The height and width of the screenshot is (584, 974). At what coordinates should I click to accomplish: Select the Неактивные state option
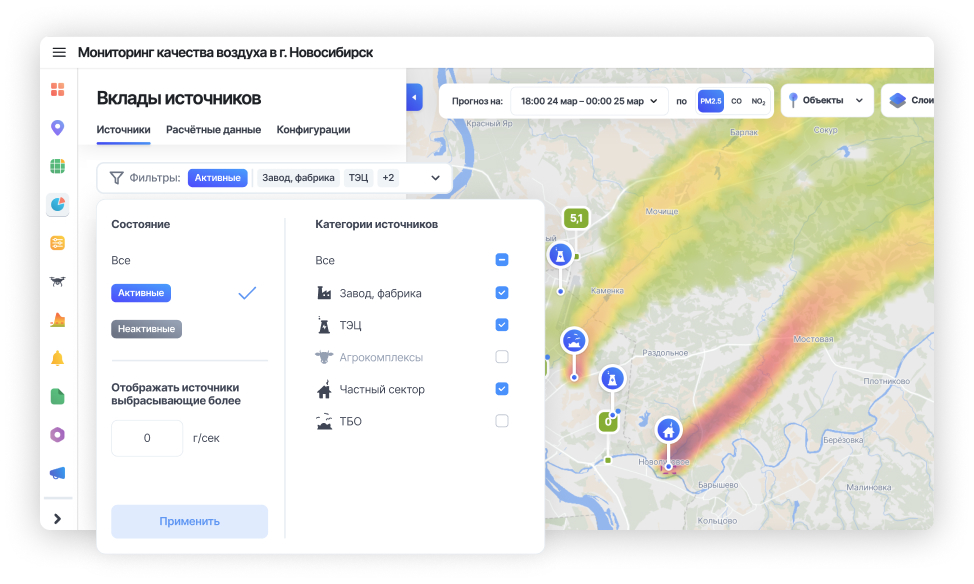pos(146,329)
